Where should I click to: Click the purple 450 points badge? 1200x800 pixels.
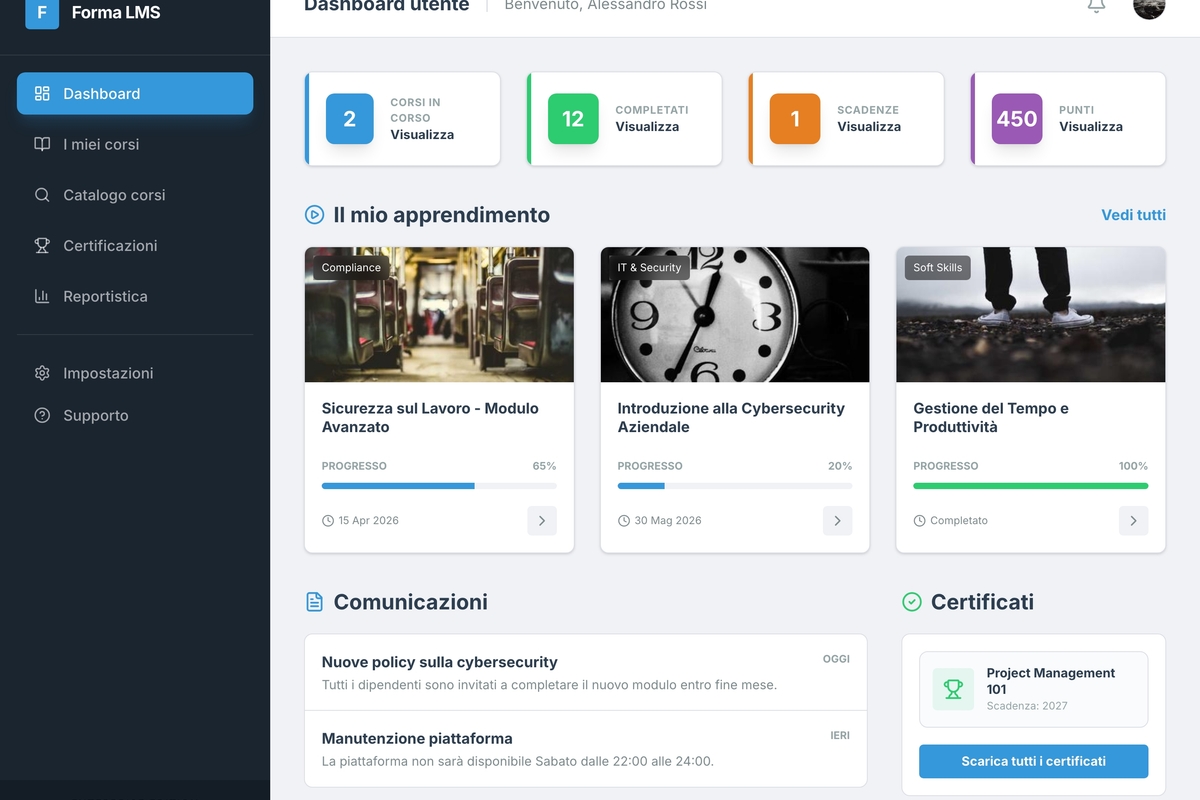click(1017, 119)
